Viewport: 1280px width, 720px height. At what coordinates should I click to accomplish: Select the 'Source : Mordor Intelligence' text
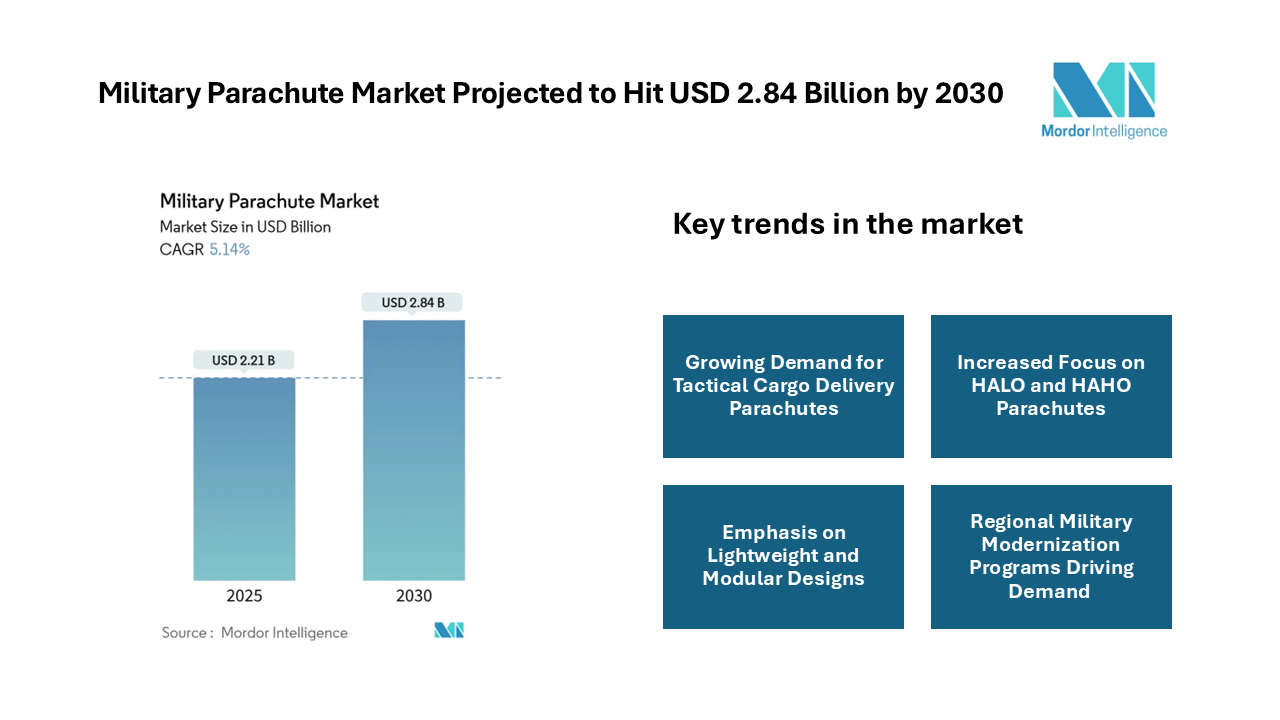point(255,633)
